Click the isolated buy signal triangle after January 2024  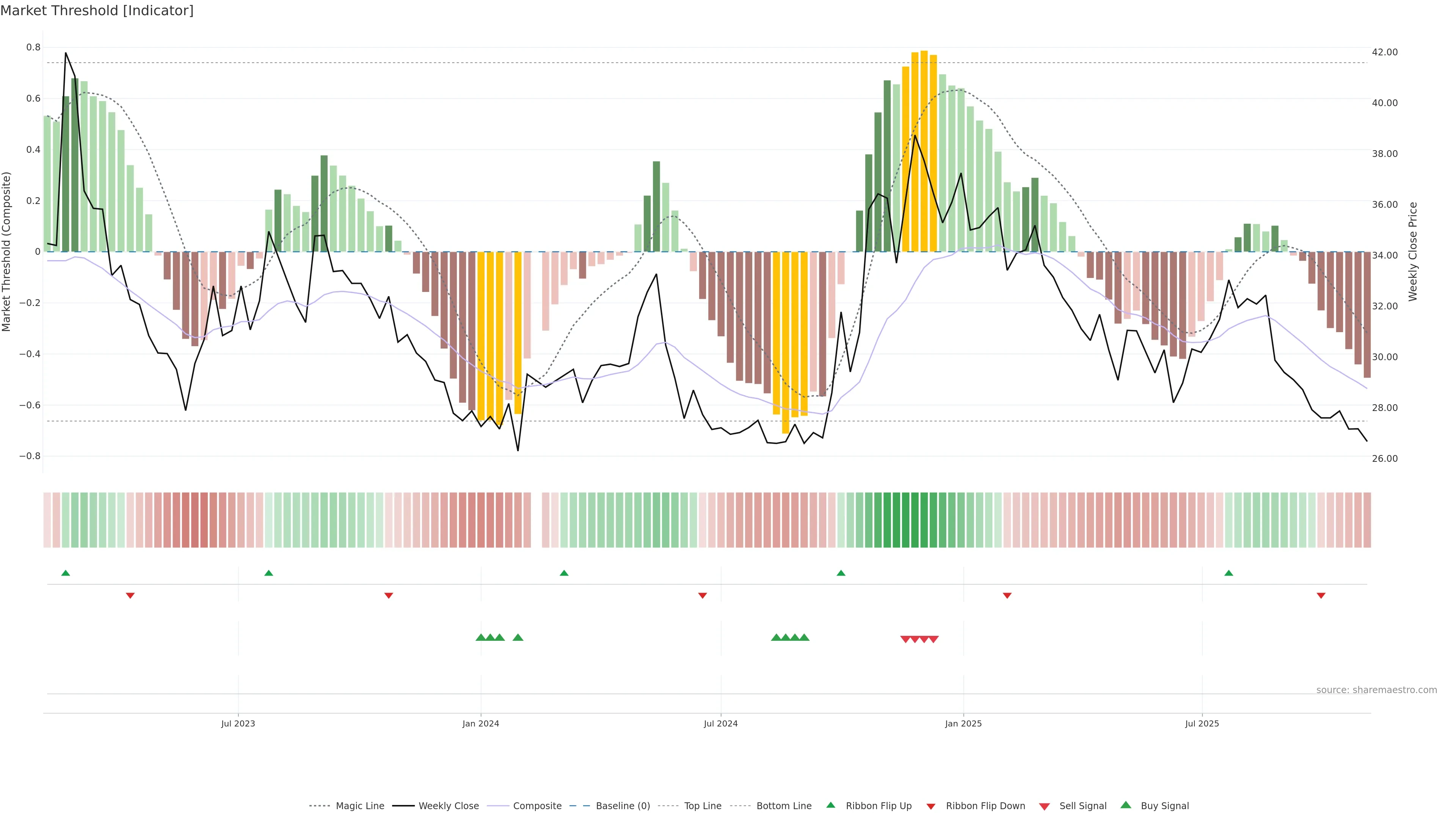[518, 637]
